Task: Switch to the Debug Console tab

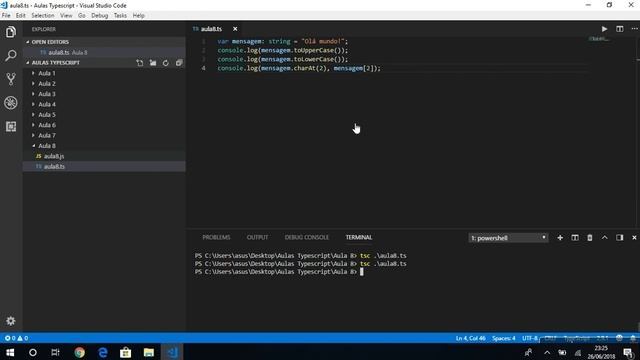Action: click(x=307, y=237)
